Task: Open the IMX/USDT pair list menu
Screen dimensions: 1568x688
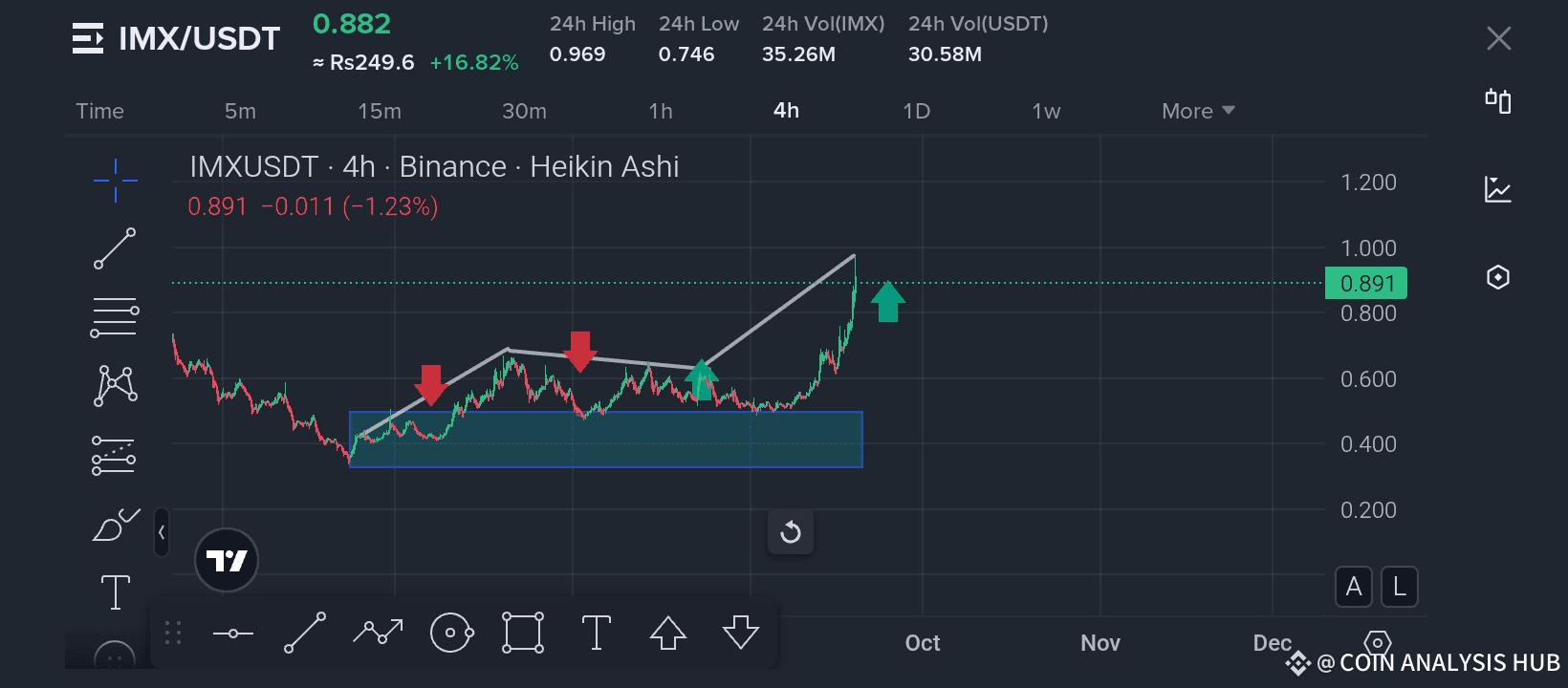Action: pyautogui.click(x=88, y=38)
